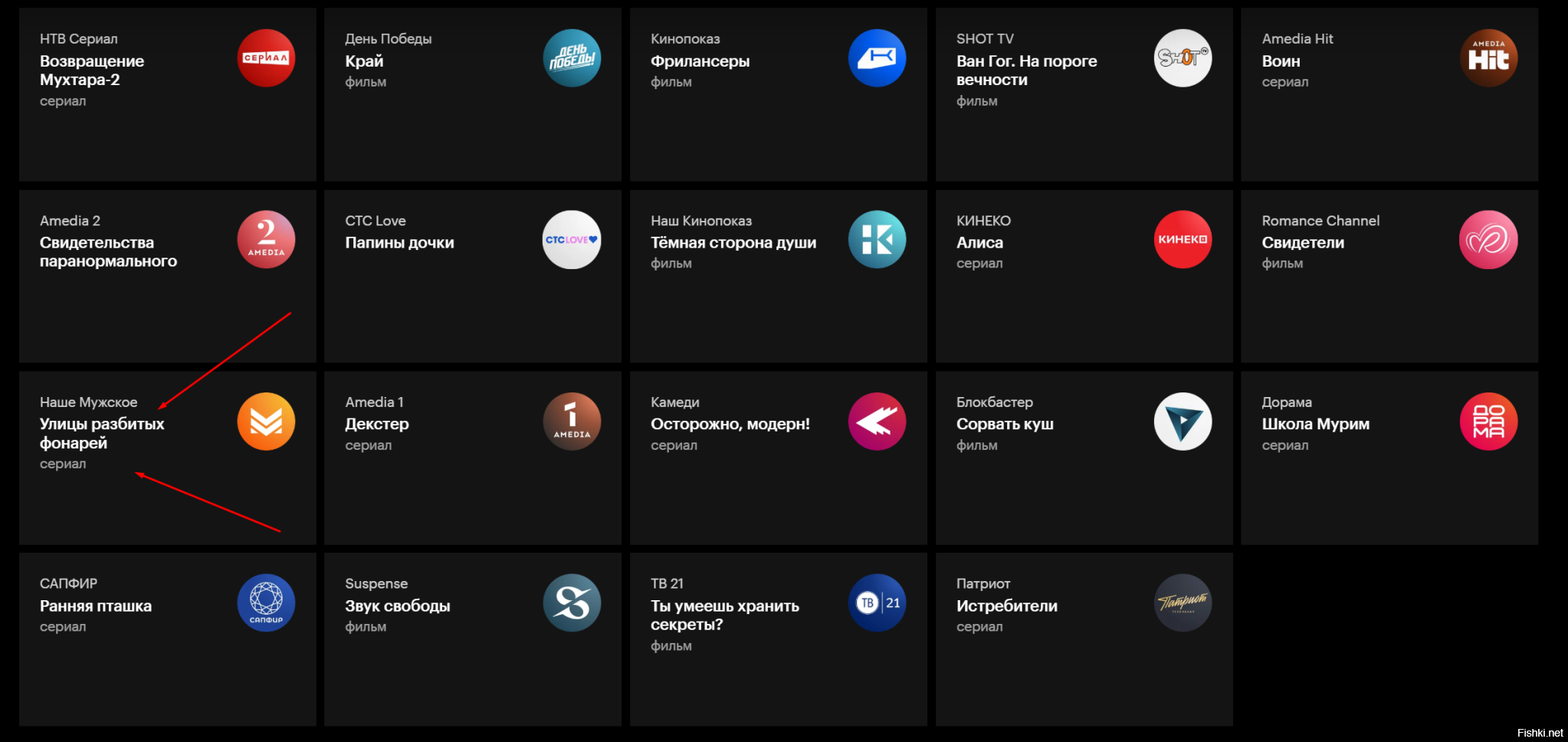Click the Amedia 1 channel name

point(374,402)
